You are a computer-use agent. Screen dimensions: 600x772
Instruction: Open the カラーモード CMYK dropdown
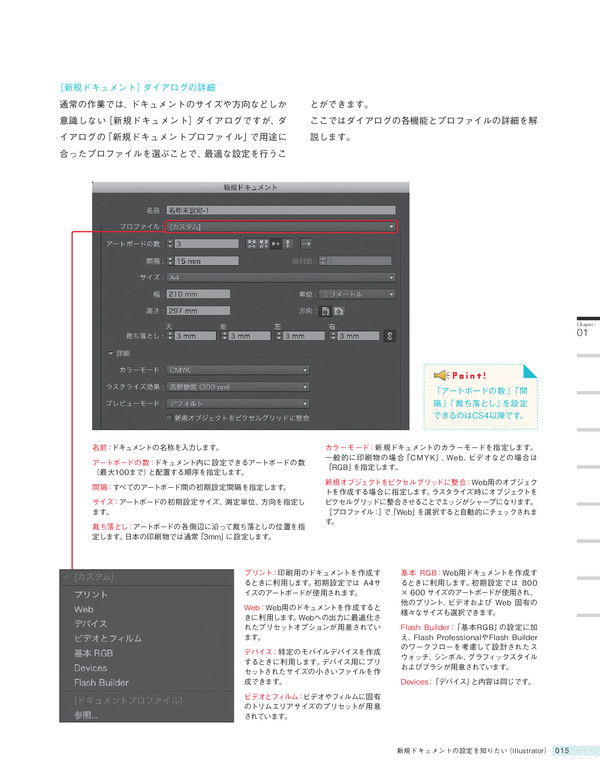(238, 369)
